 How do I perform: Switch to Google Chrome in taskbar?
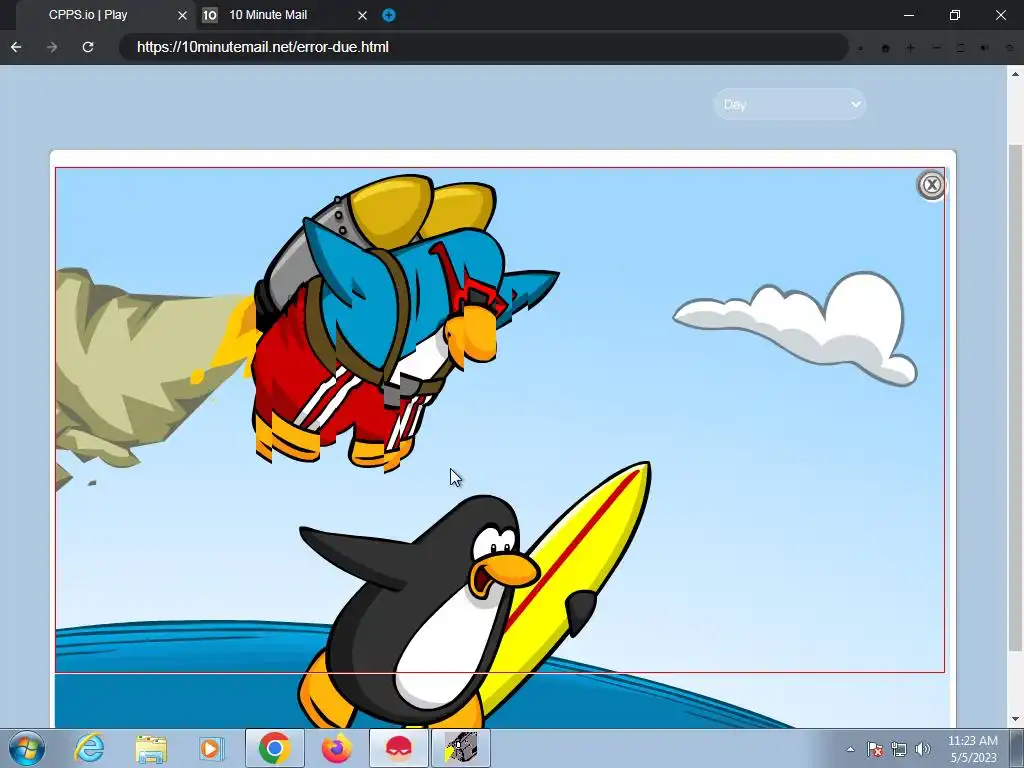tap(274, 748)
